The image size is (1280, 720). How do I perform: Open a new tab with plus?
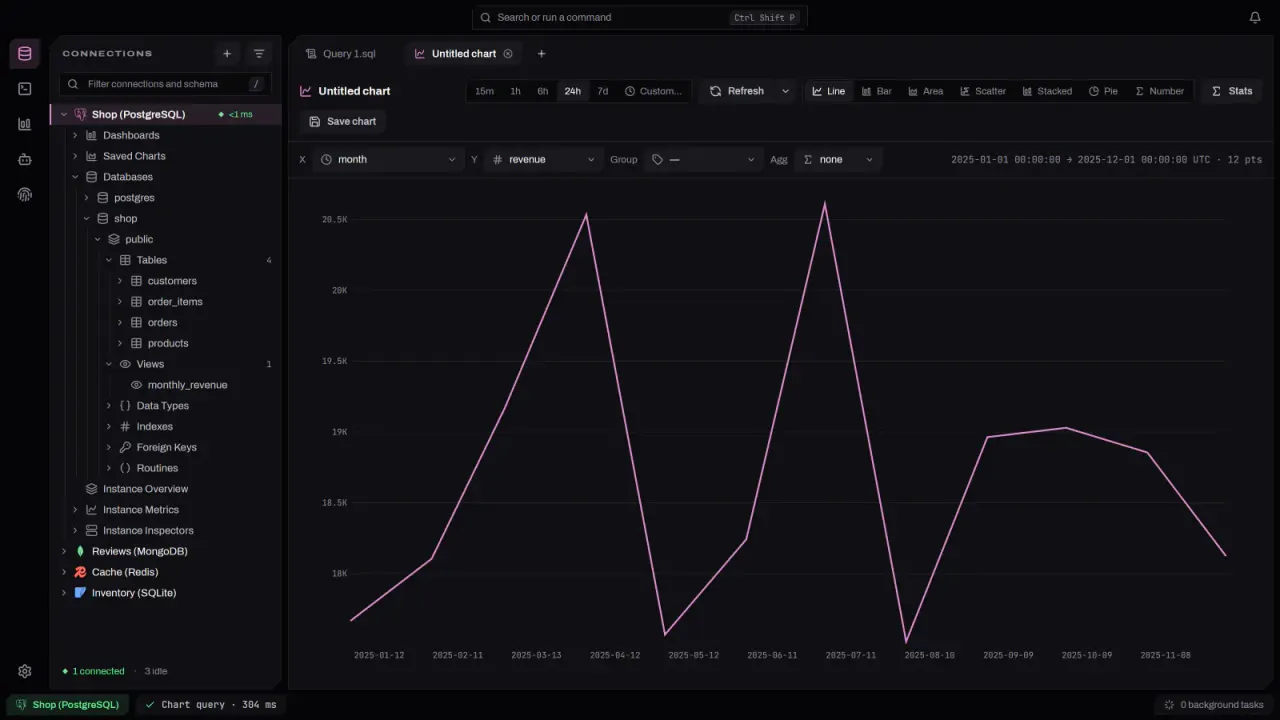click(541, 54)
